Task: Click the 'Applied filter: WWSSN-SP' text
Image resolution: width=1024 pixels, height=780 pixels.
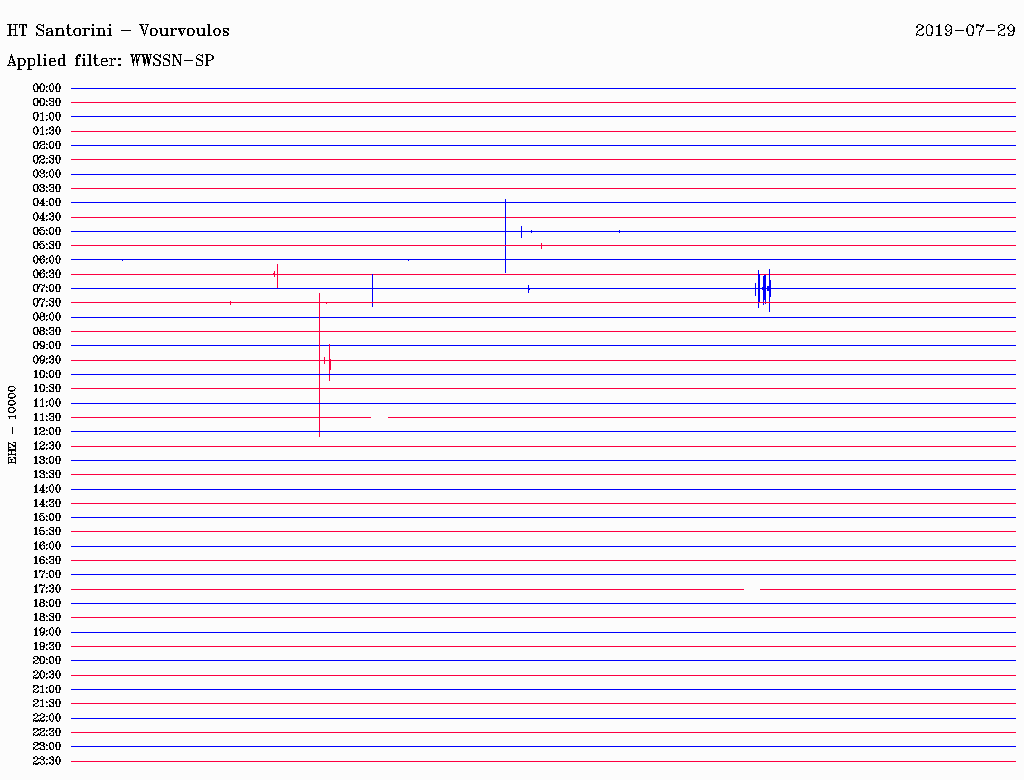Action: pos(110,61)
